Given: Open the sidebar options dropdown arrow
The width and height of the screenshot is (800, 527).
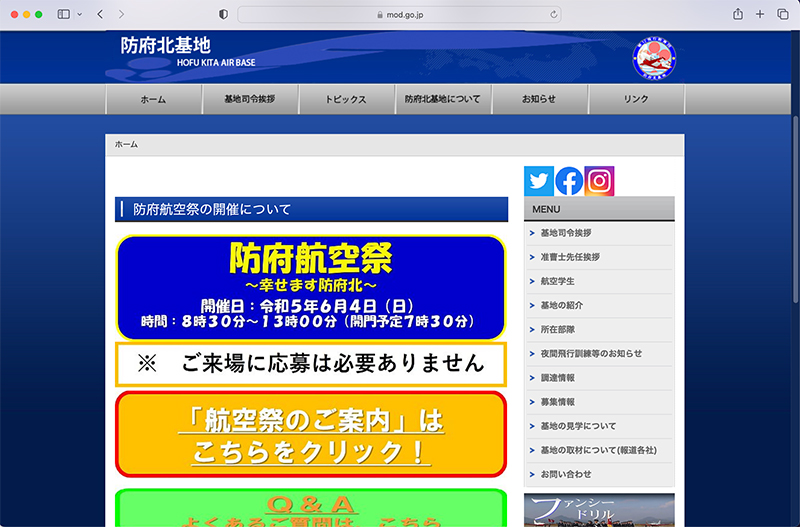Looking at the screenshot, I should (x=80, y=14).
